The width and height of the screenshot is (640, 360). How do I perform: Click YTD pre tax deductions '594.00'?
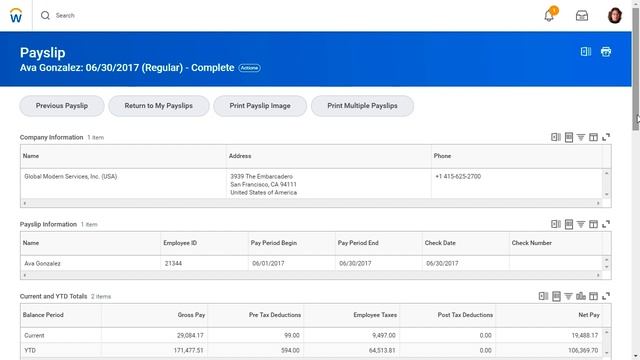290,350
